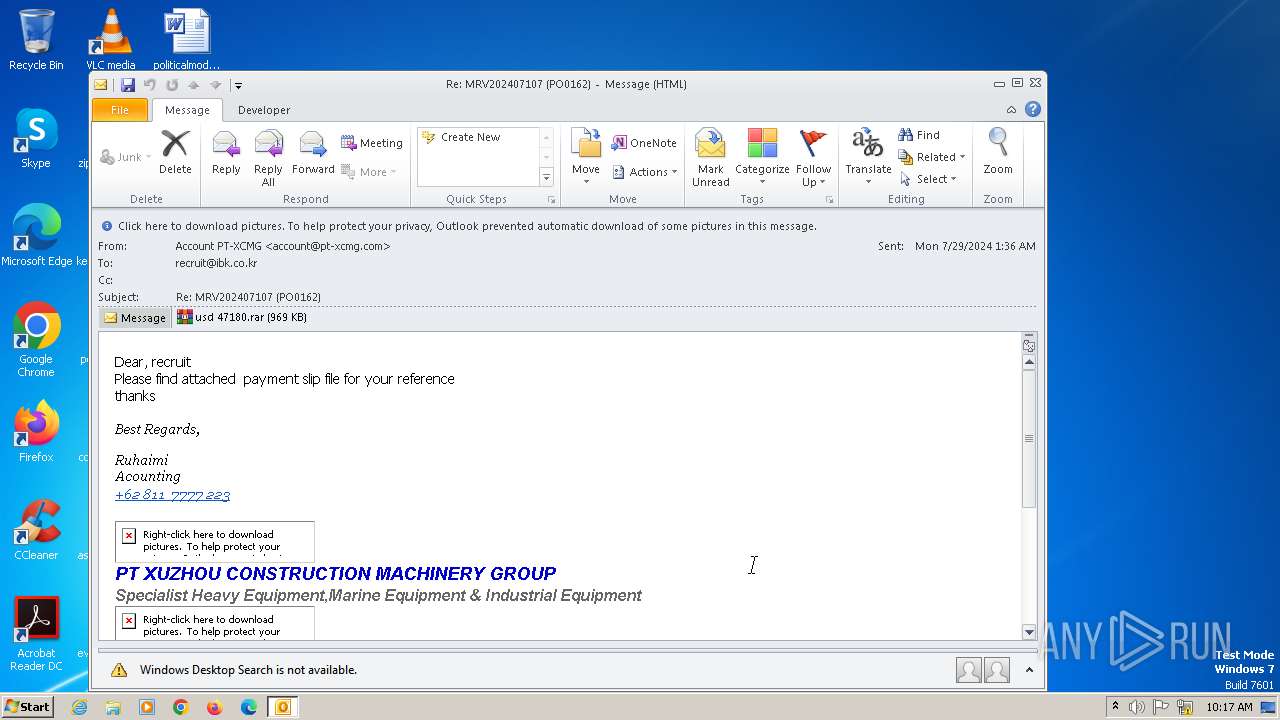
Task: Click the download pictures info bar
Action: pos(567,226)
